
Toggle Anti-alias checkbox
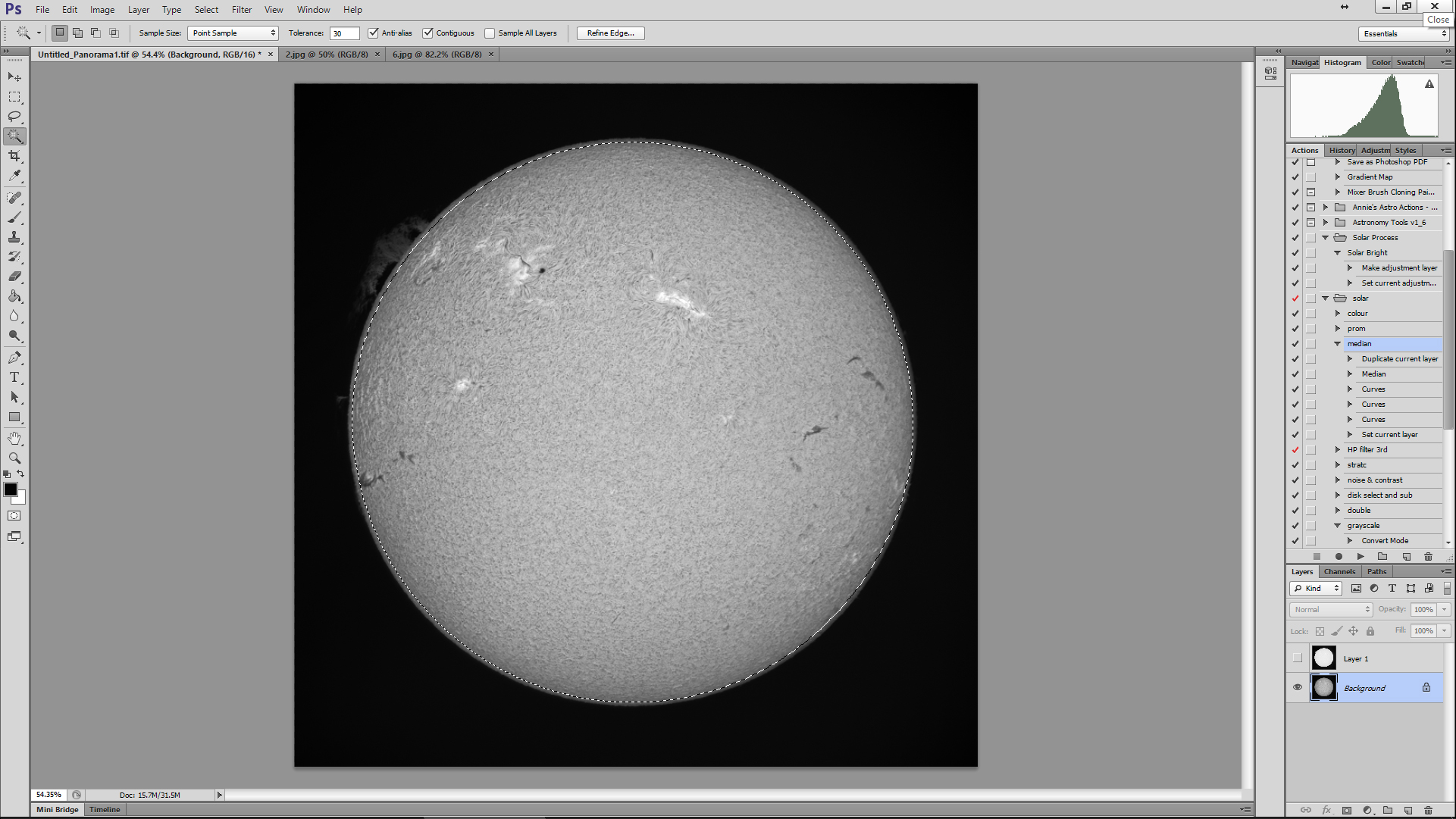pos(373,33)
